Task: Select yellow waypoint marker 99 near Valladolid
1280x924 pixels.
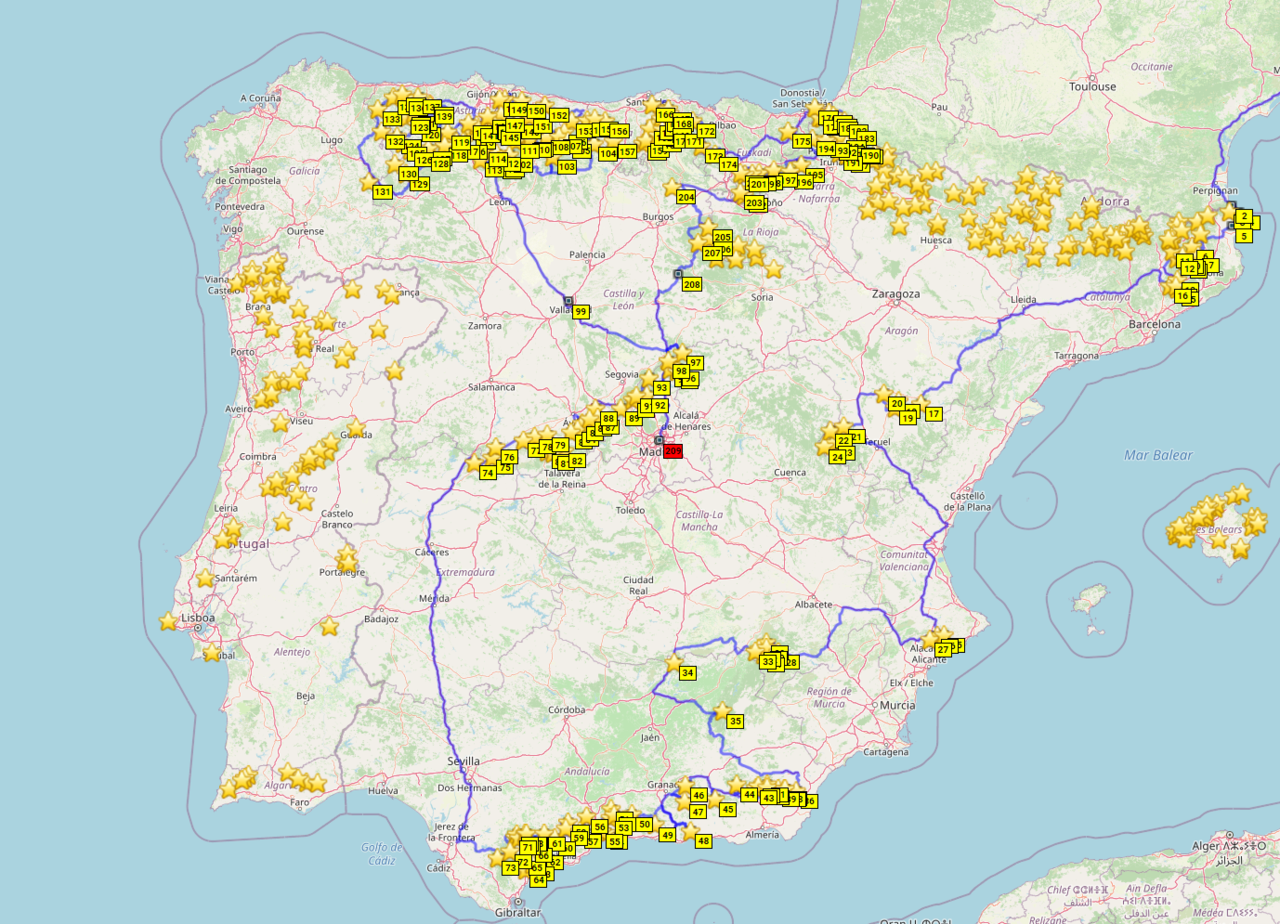Action: coord(581,312)
